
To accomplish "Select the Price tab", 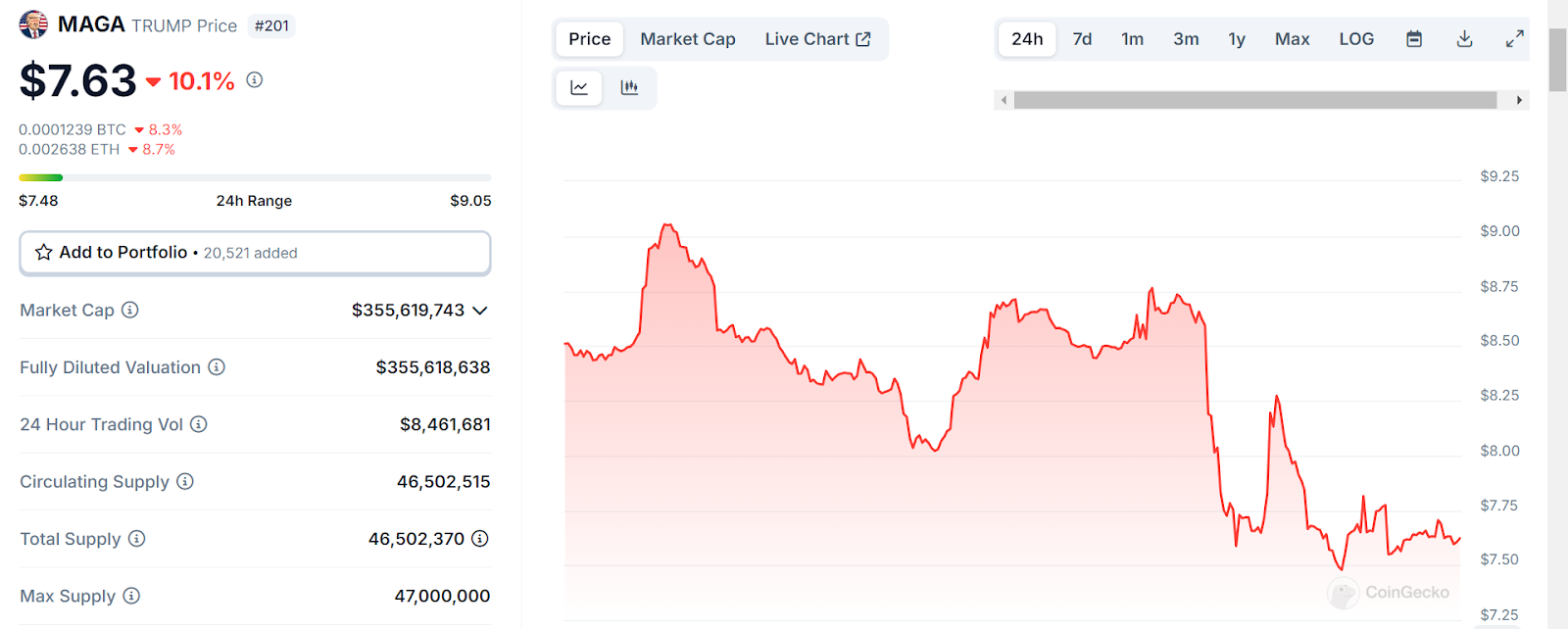I will point(589,39).
